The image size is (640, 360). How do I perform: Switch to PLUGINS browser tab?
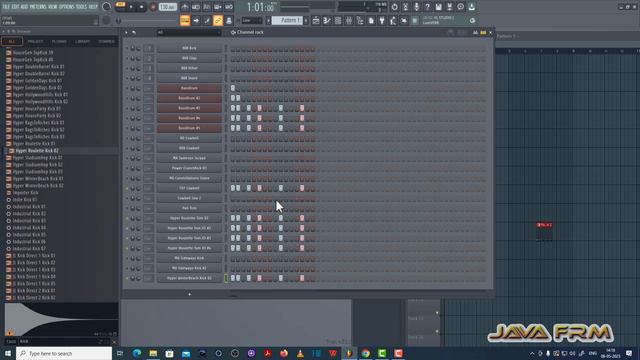click(59, 41)
